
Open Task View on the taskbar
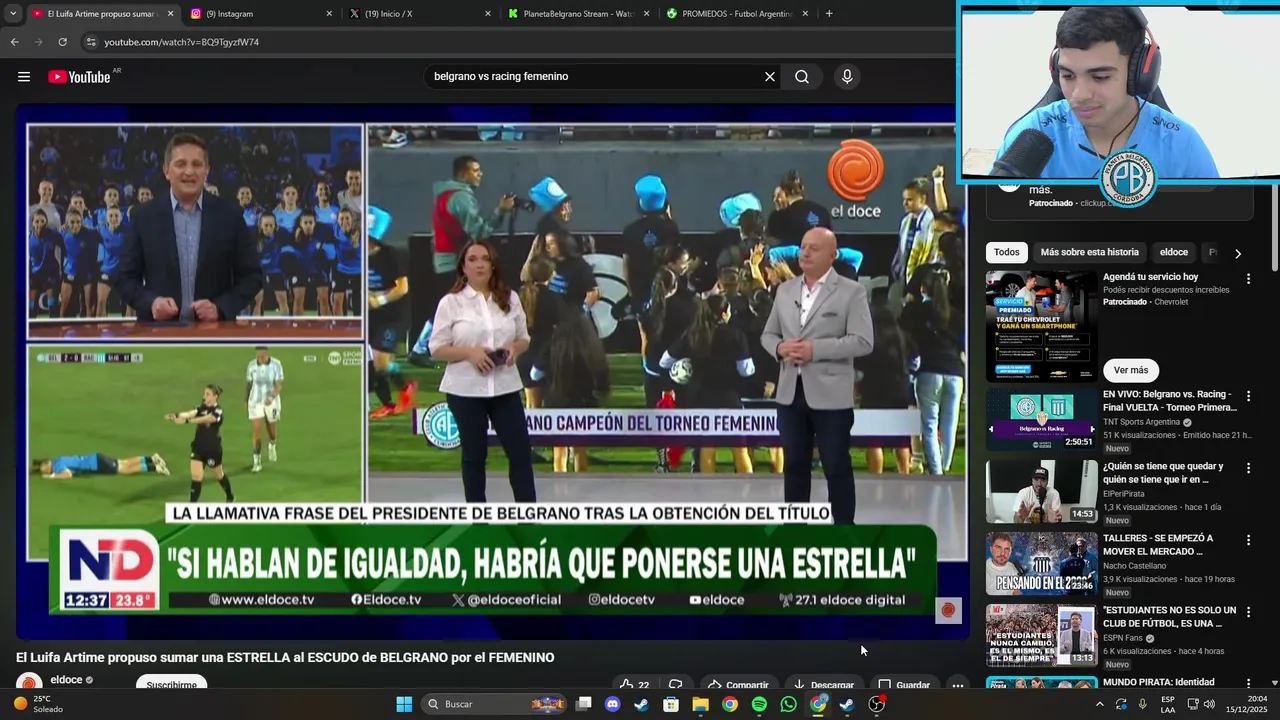[584, 704]
